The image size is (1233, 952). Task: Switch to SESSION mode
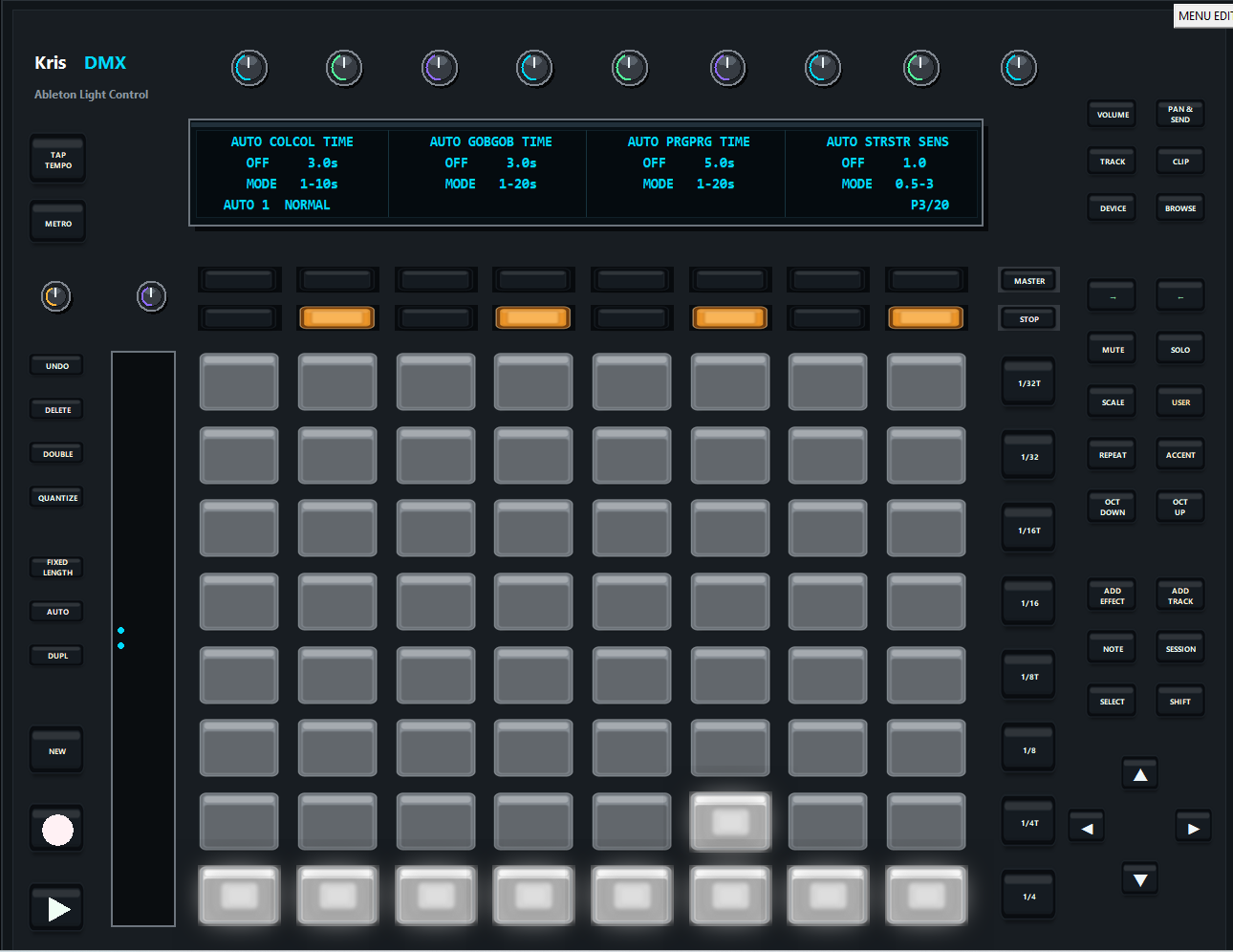pyautogui.click(x=1180, y=649)
